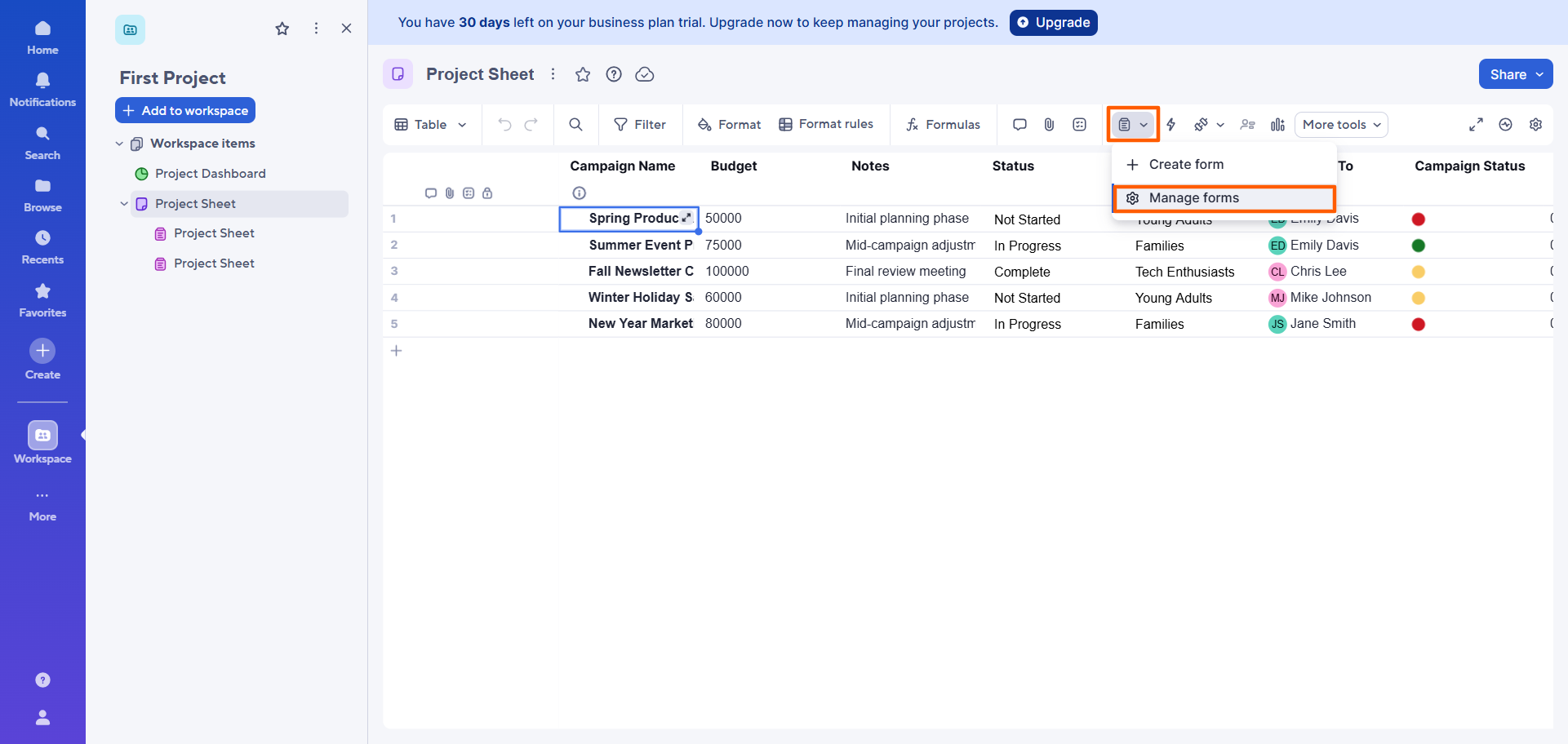This screenshot has width=1568, height=744.
Task: Select Budget cell 100000
Action: click(x=769, y=272)
